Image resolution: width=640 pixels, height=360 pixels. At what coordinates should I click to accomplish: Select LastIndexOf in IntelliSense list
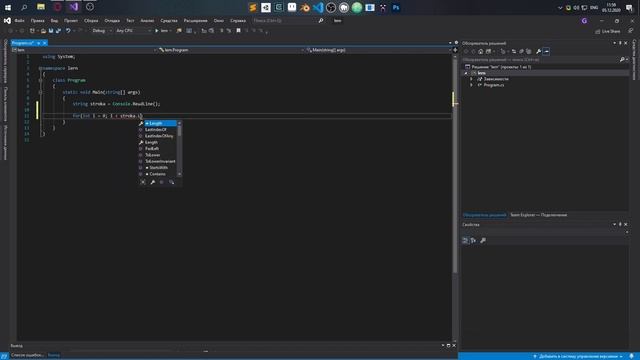pyautogui.click(x=156, y=130)
